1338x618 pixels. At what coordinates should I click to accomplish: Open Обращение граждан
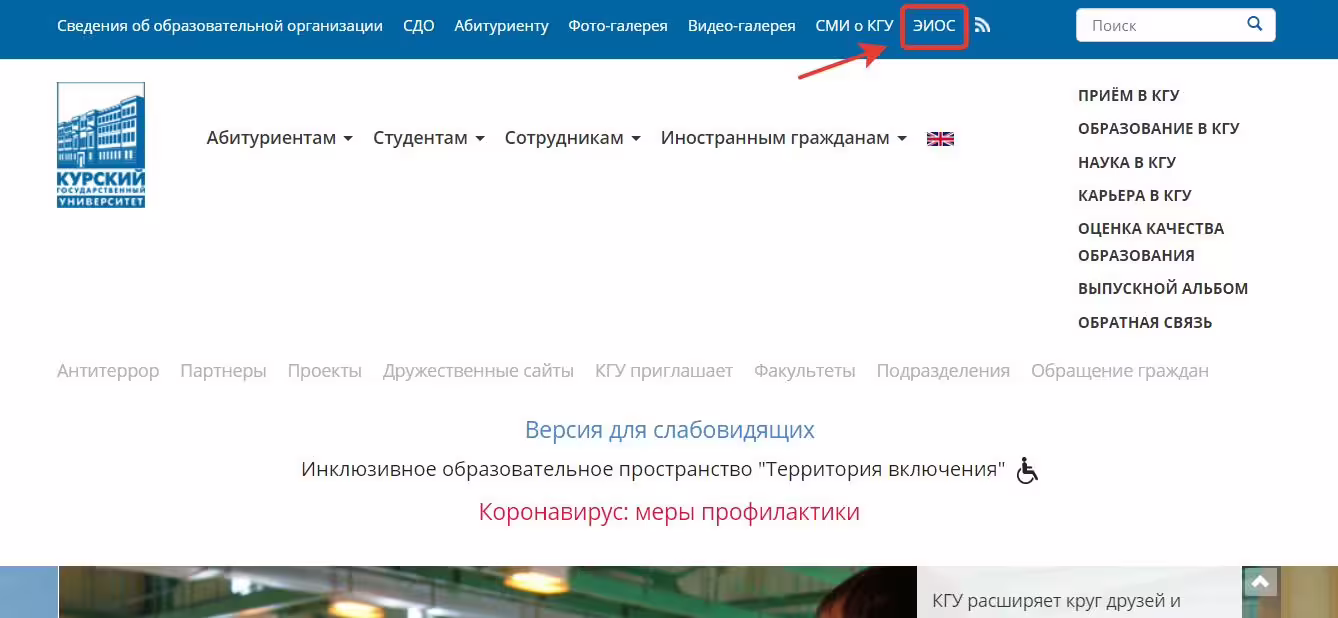(x=1120, y=371)
